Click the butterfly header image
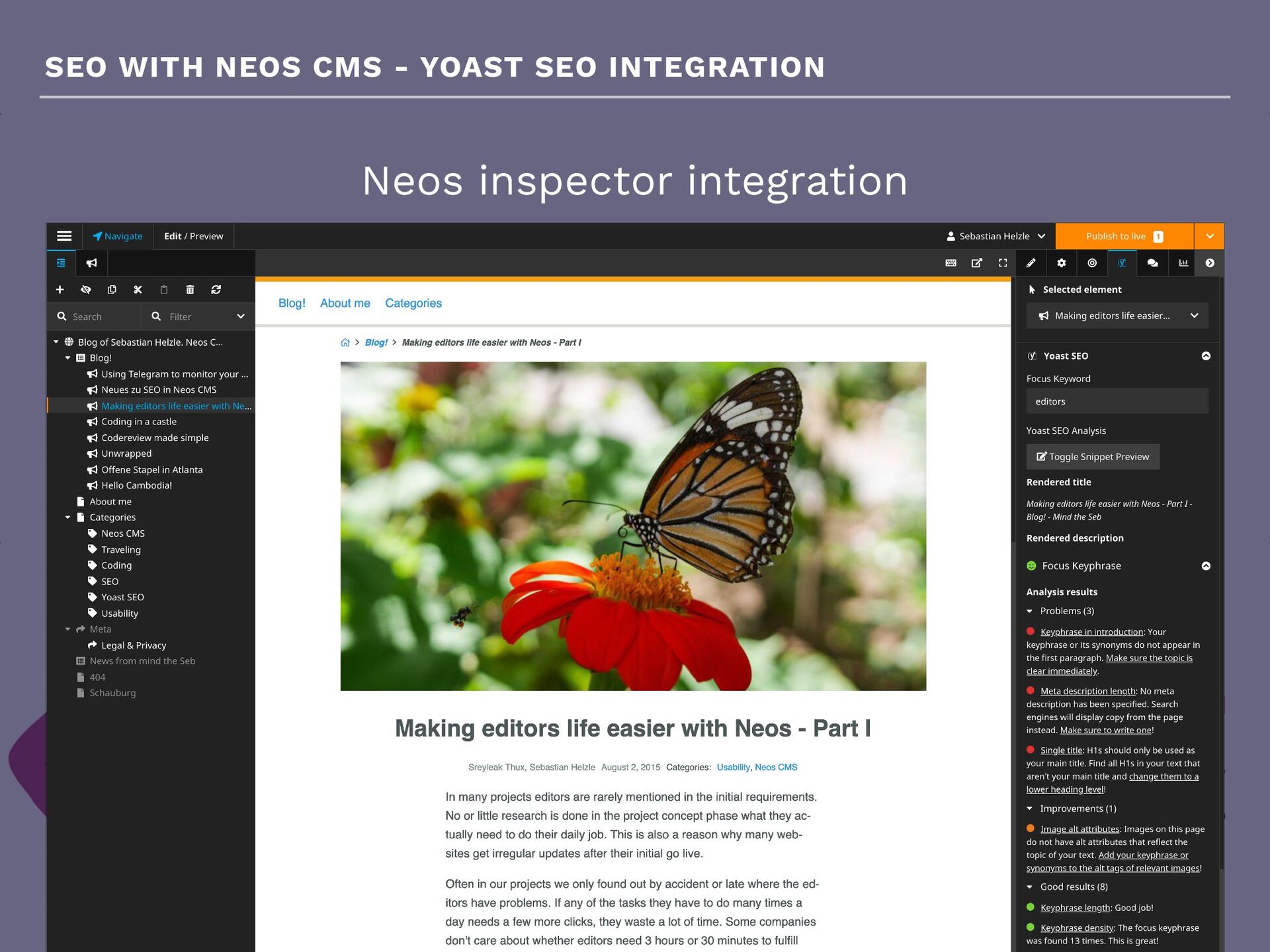Screen dimensions: 1270x952 click(633, 526)
